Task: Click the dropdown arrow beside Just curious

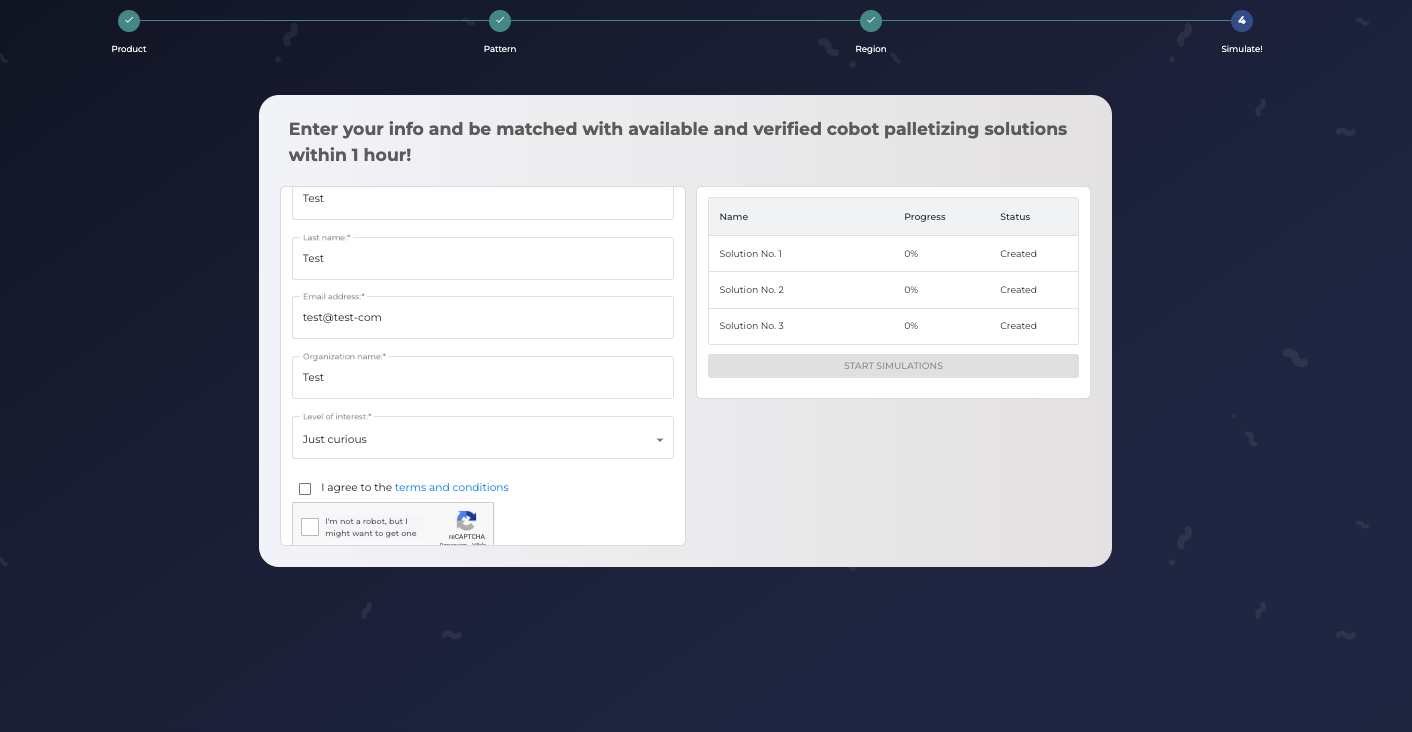Action: 660,440
